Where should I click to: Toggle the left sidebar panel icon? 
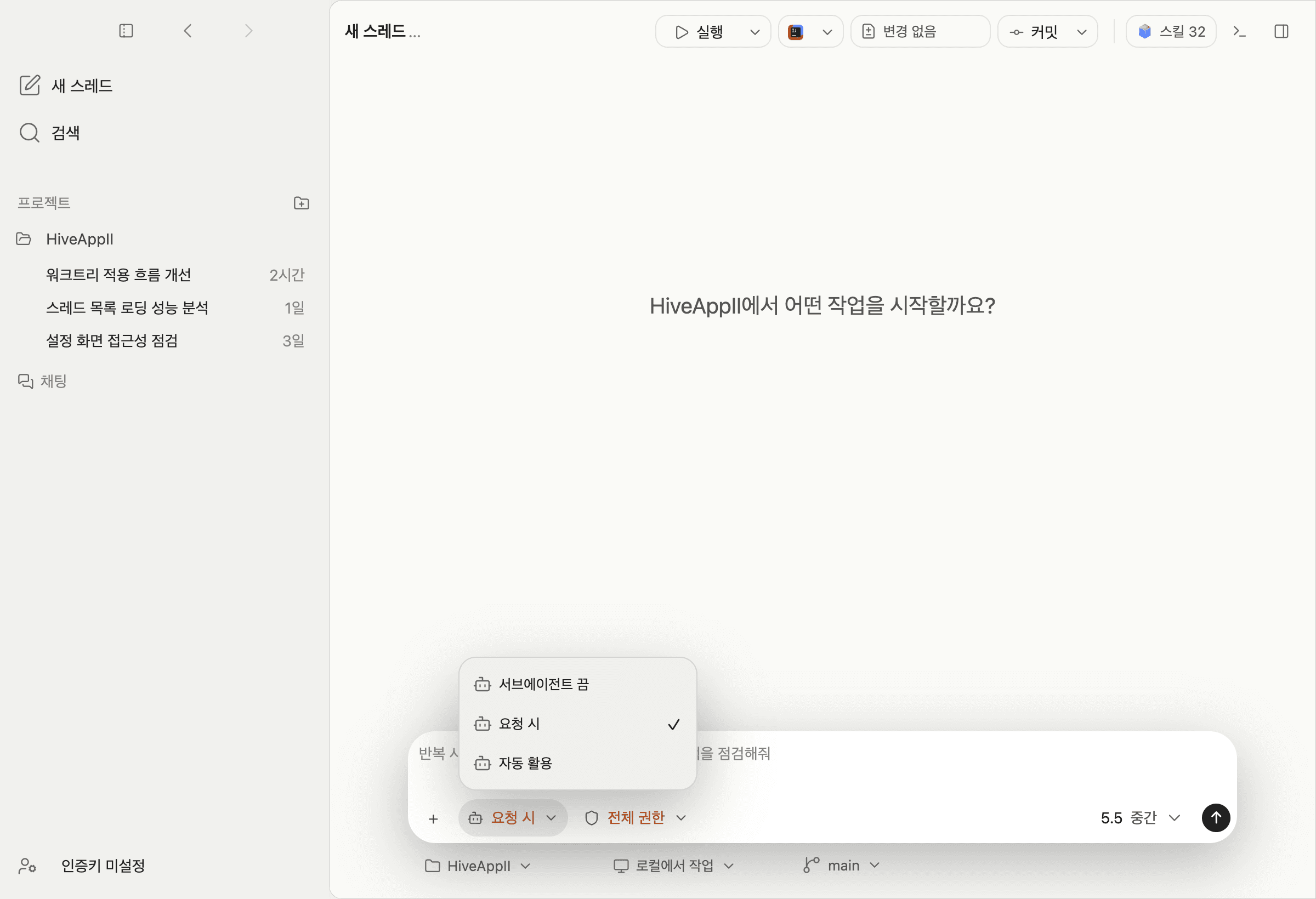126,31
